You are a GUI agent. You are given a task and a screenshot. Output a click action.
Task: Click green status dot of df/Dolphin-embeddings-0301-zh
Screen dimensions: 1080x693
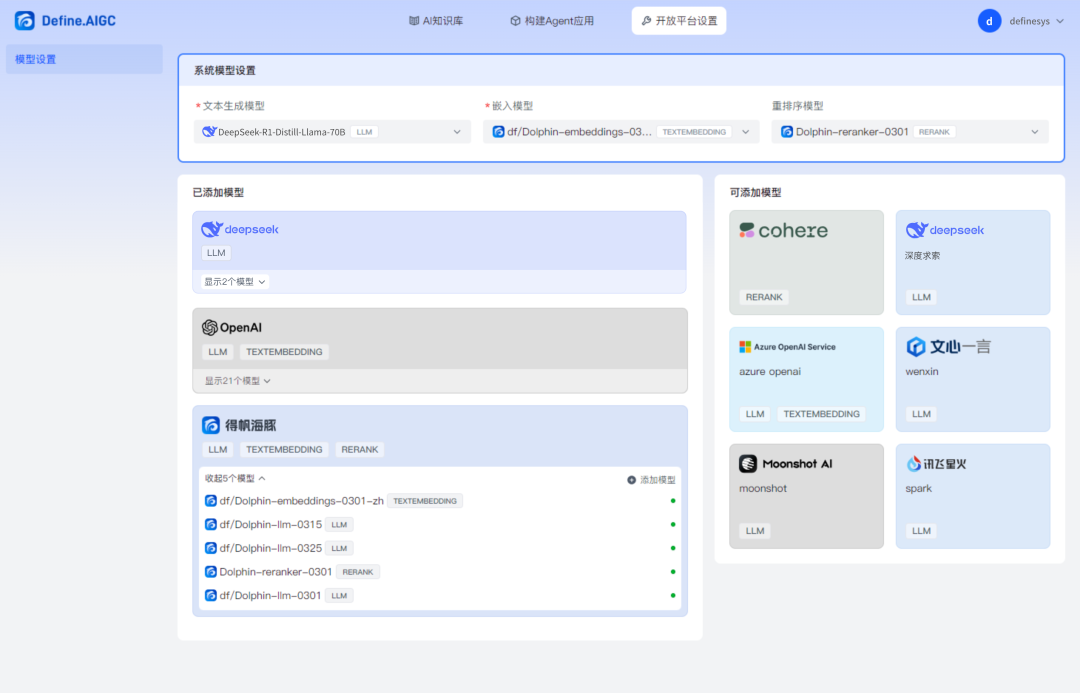673,501
